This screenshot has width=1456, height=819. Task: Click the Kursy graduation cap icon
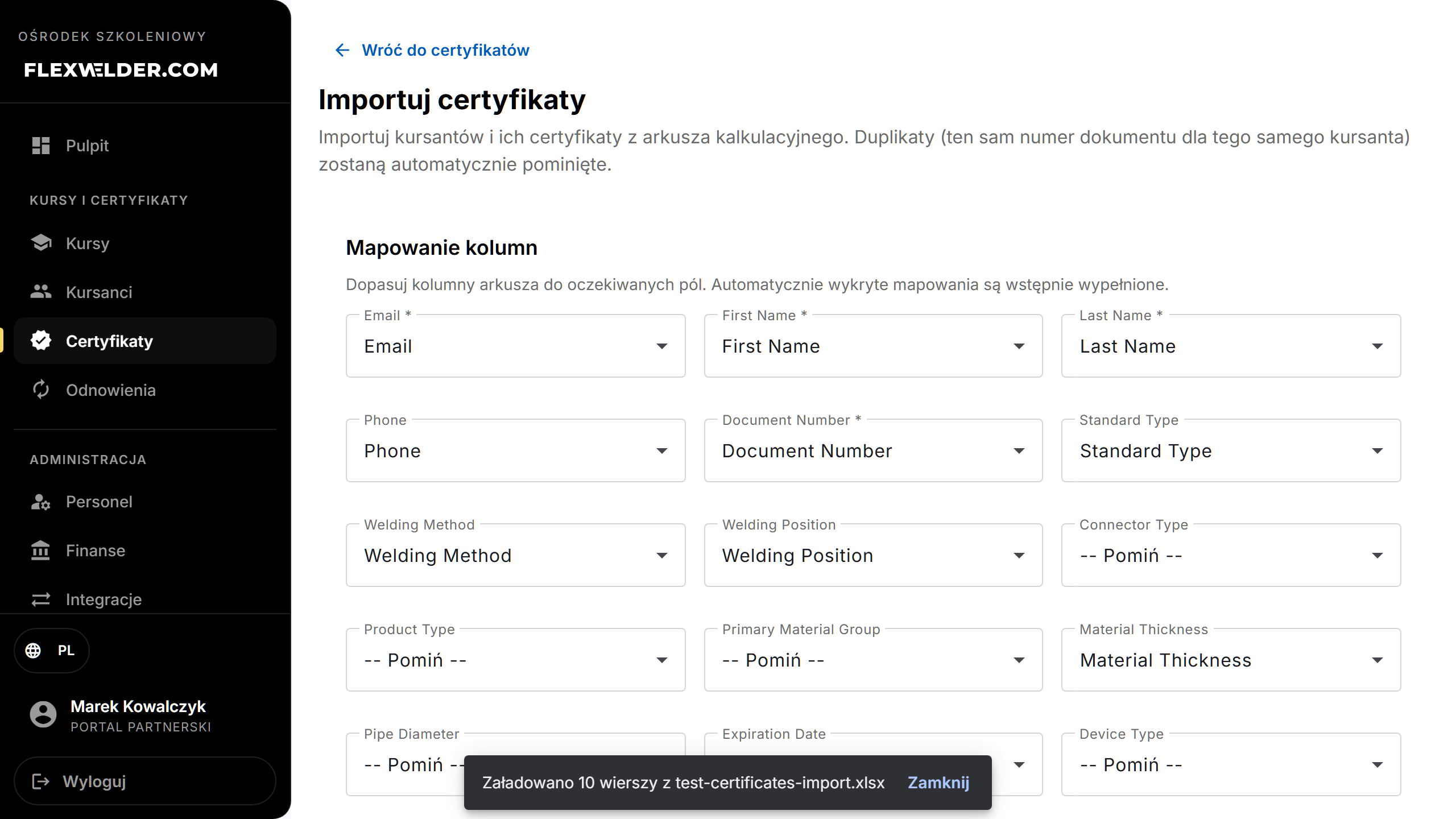[x=41, y=243]
